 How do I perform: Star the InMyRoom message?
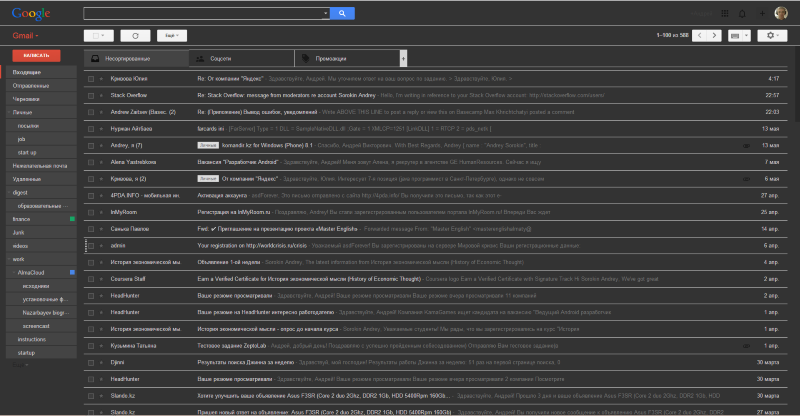pyautogui.click(x=101, y=212)
